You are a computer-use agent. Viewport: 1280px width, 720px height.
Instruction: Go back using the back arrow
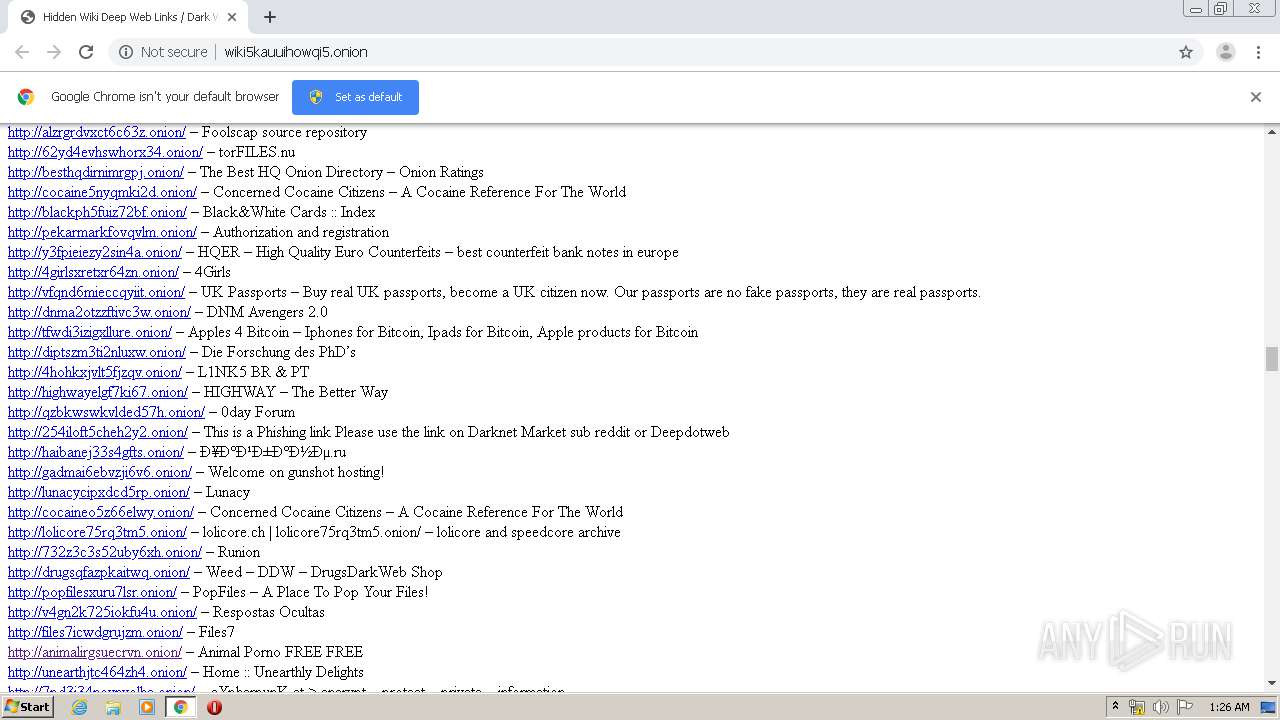[x=22, y=52]
